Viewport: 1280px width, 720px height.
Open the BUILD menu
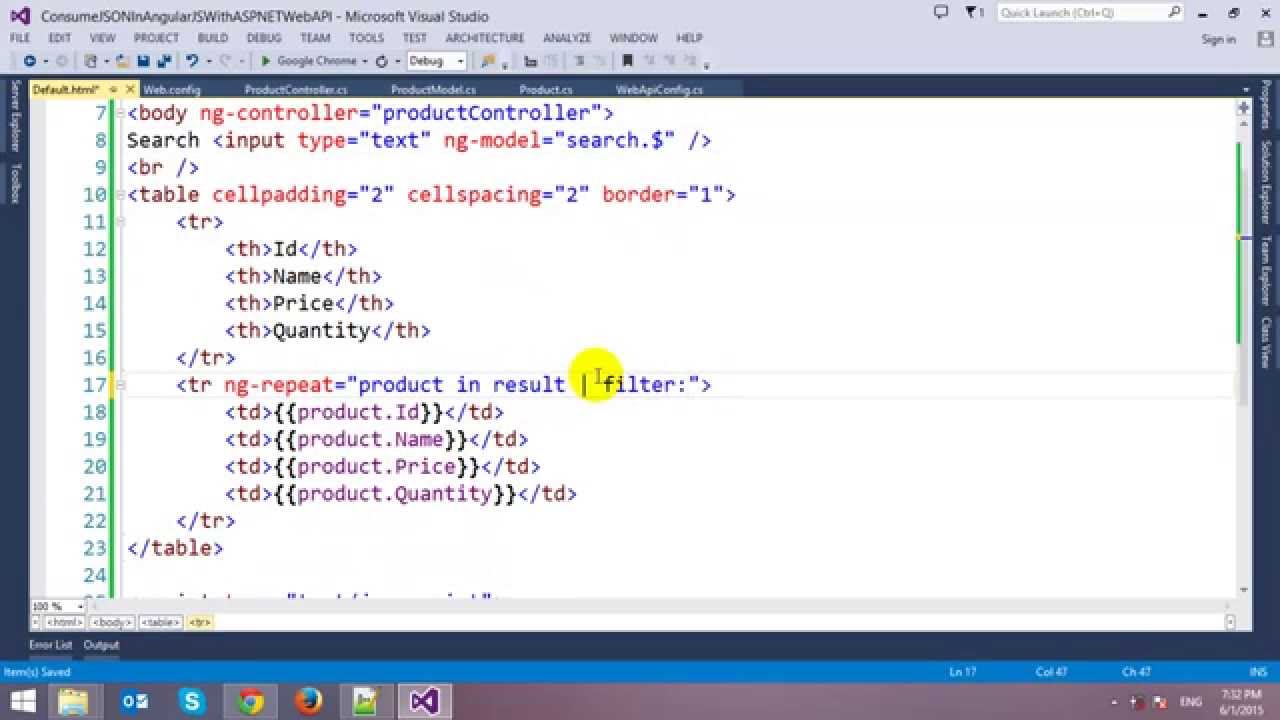pos(213,38)
